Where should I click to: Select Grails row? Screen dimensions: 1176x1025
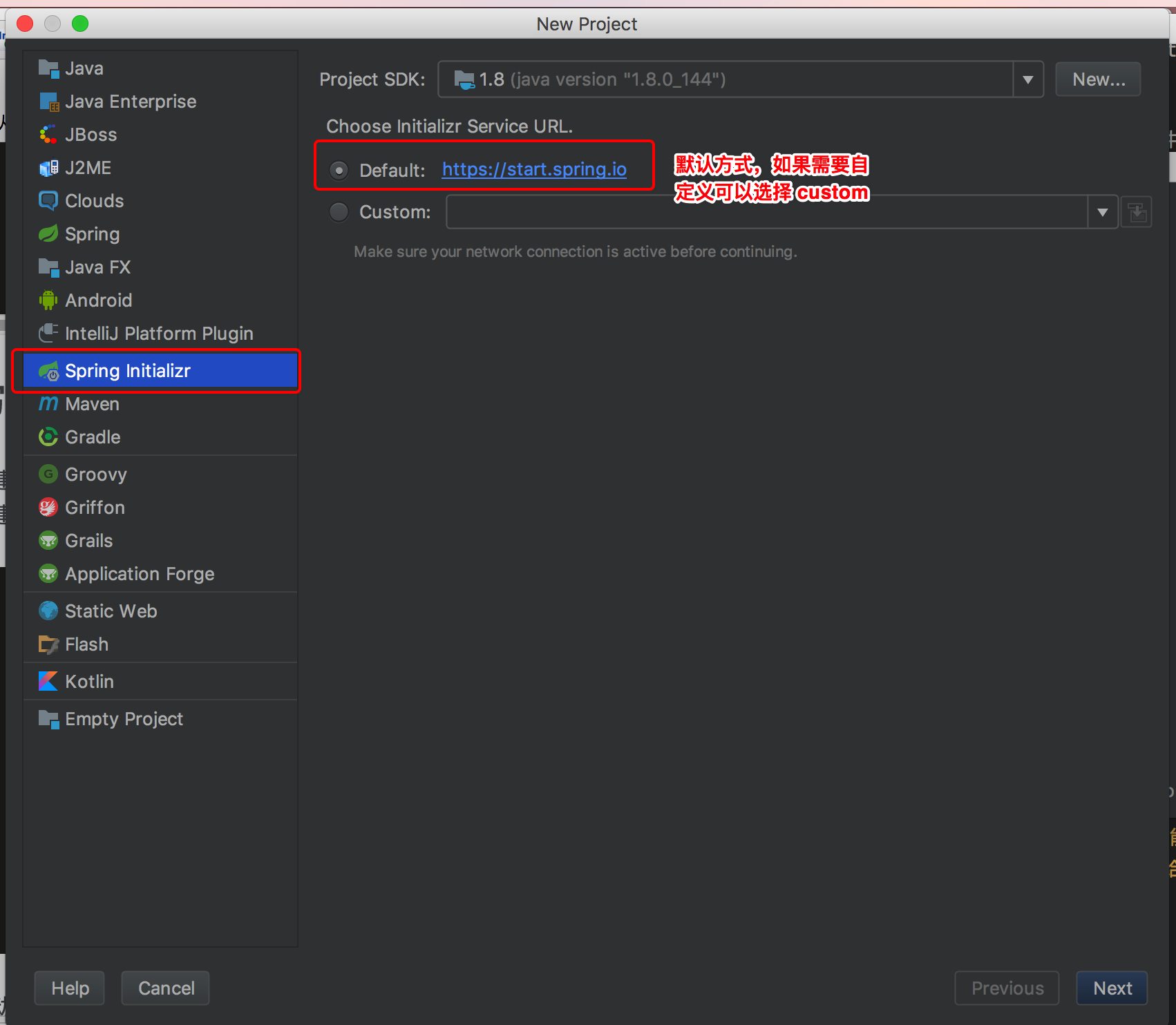(160, 541)
